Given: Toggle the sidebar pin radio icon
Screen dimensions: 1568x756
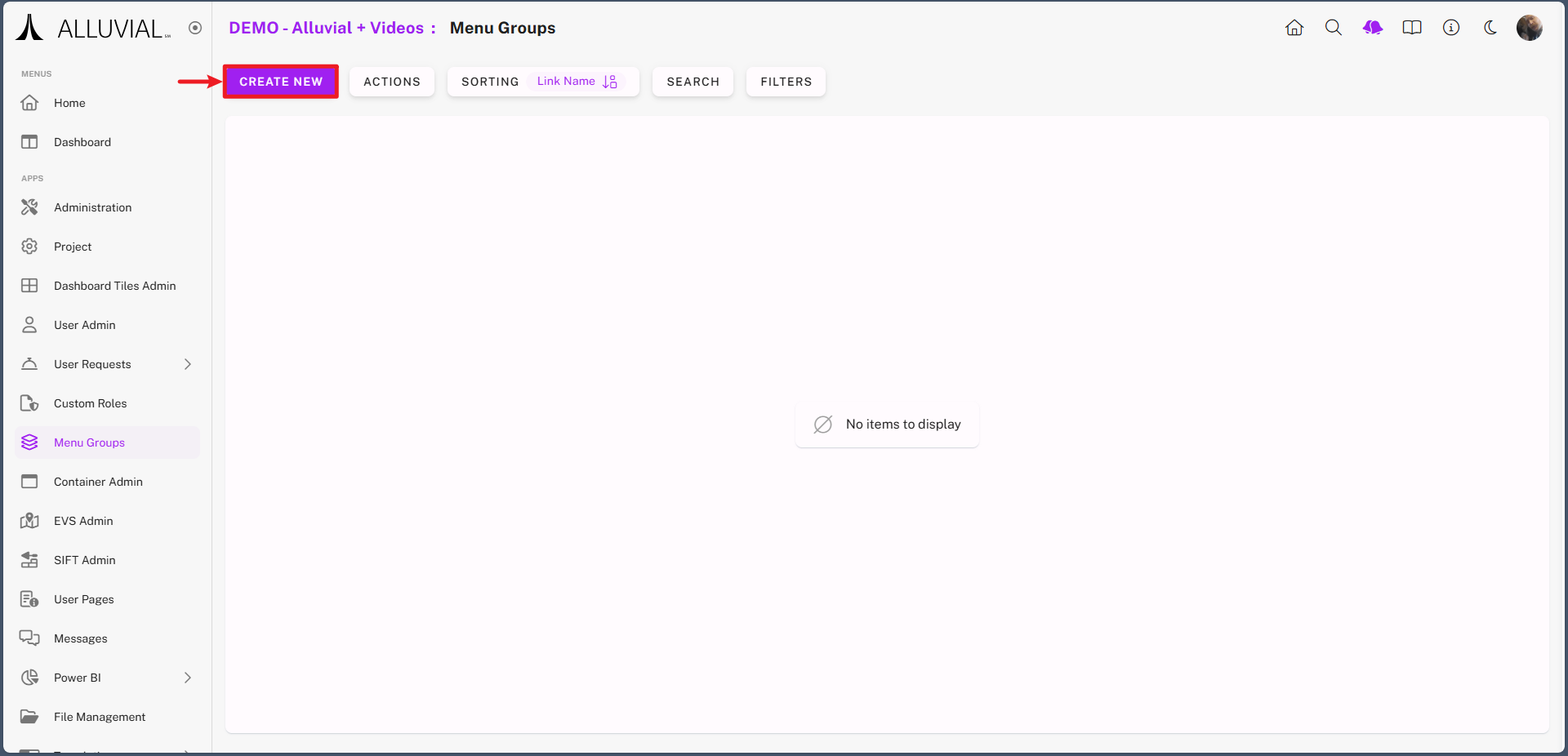Looking at the screenshot, I should [195, 28].
